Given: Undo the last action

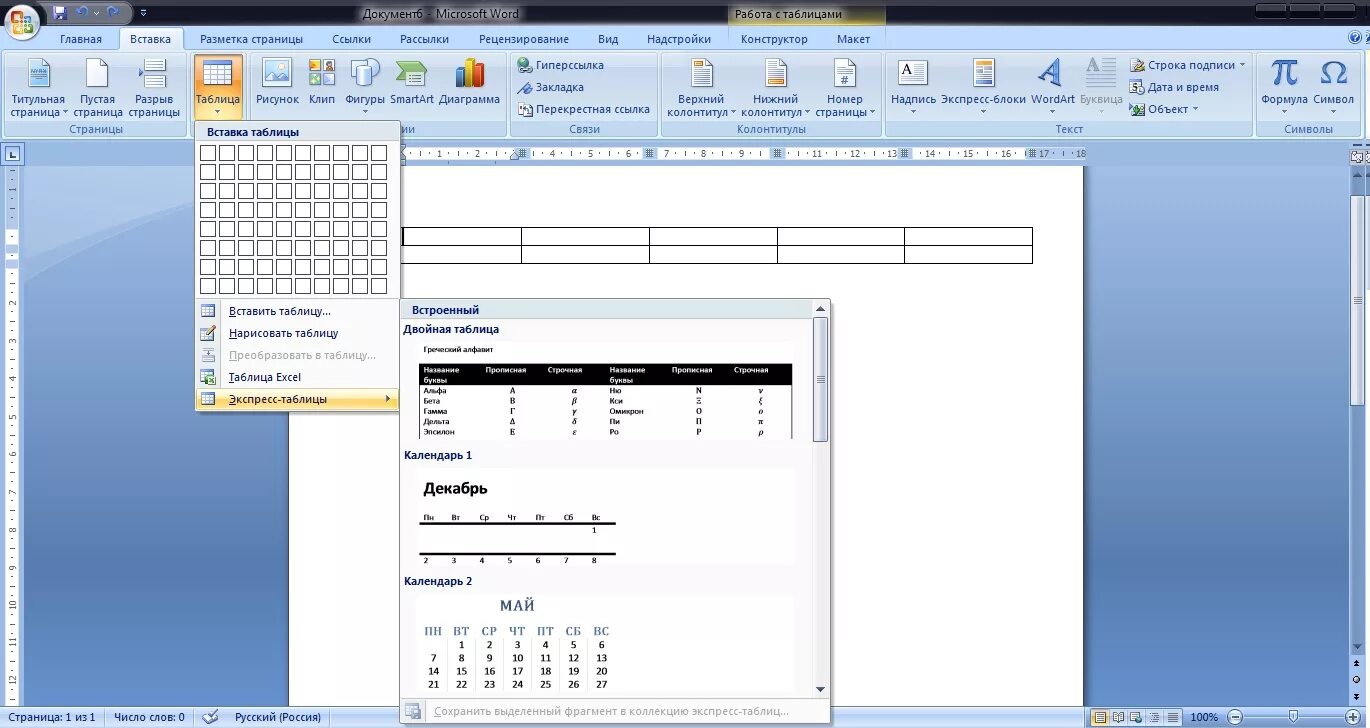Looking at the screenshot, I should click(82, 13).
